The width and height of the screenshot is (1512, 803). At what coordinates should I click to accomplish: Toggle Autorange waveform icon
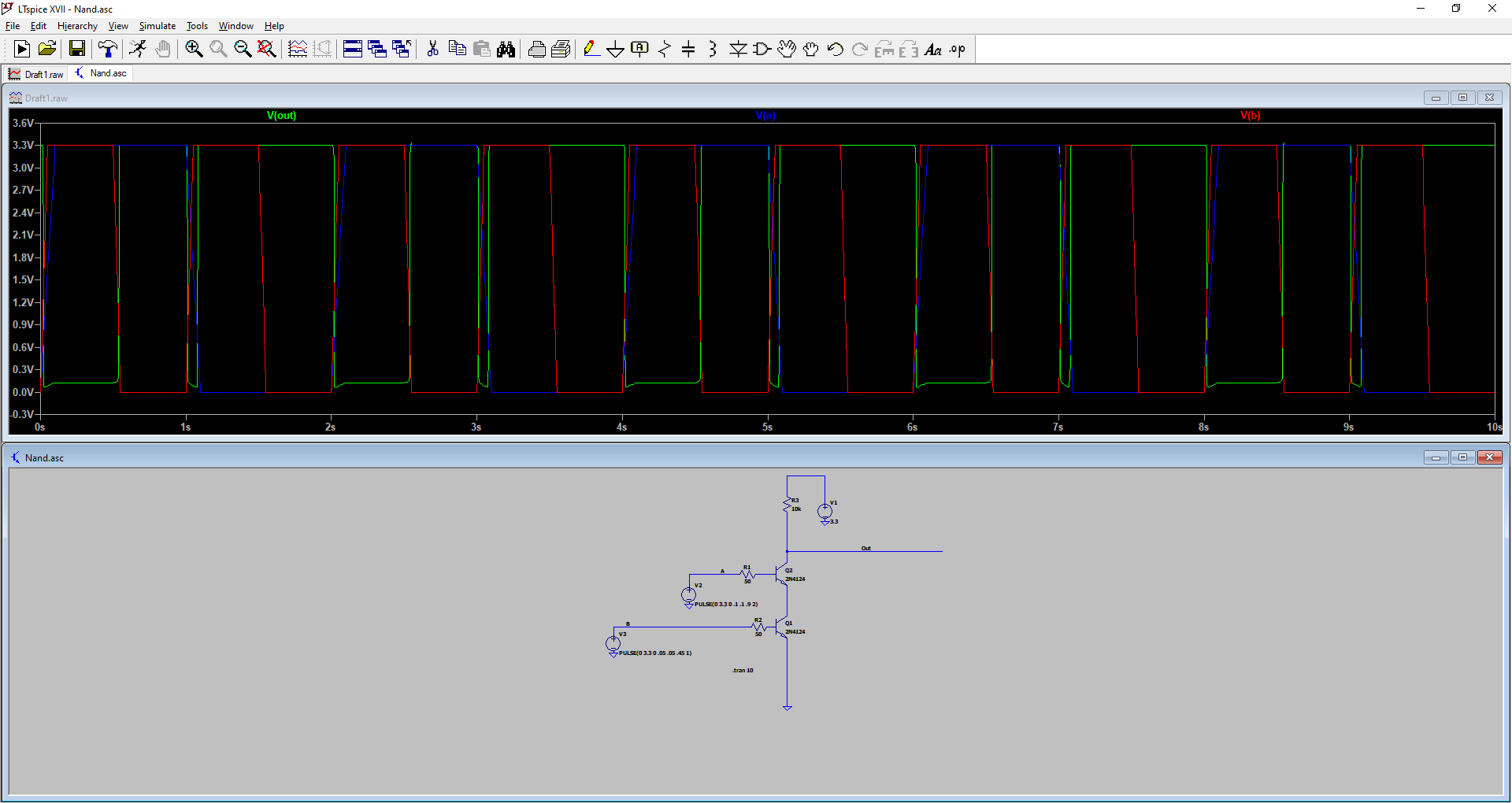[298, 49]
